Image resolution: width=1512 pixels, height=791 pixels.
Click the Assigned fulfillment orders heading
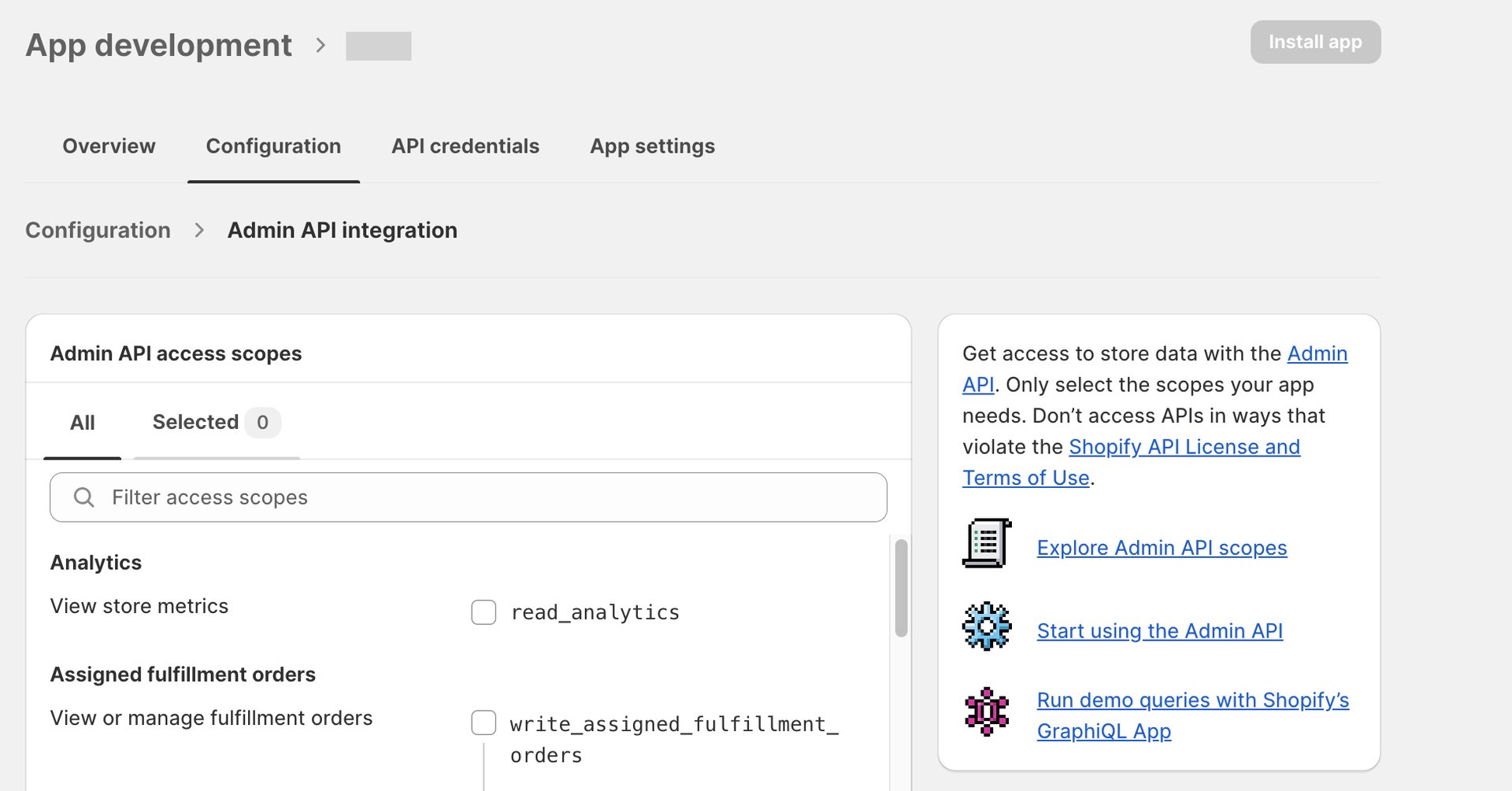click(183, 675)
